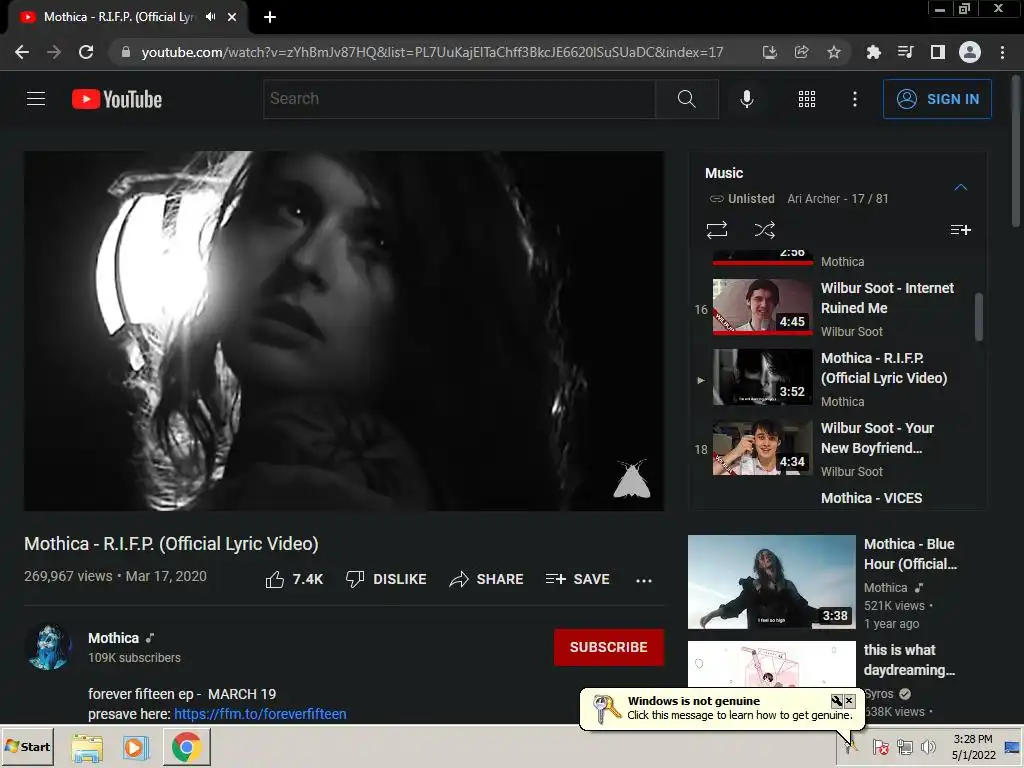Select Mothica R.I.F.P. playlist entry title
Image resolution: width=1024 pixels, height=768 pixels.
tap(884, 368)
